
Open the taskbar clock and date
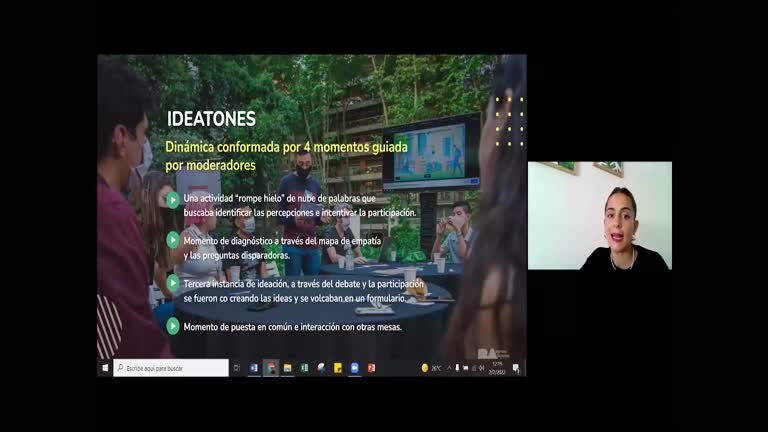498,368
